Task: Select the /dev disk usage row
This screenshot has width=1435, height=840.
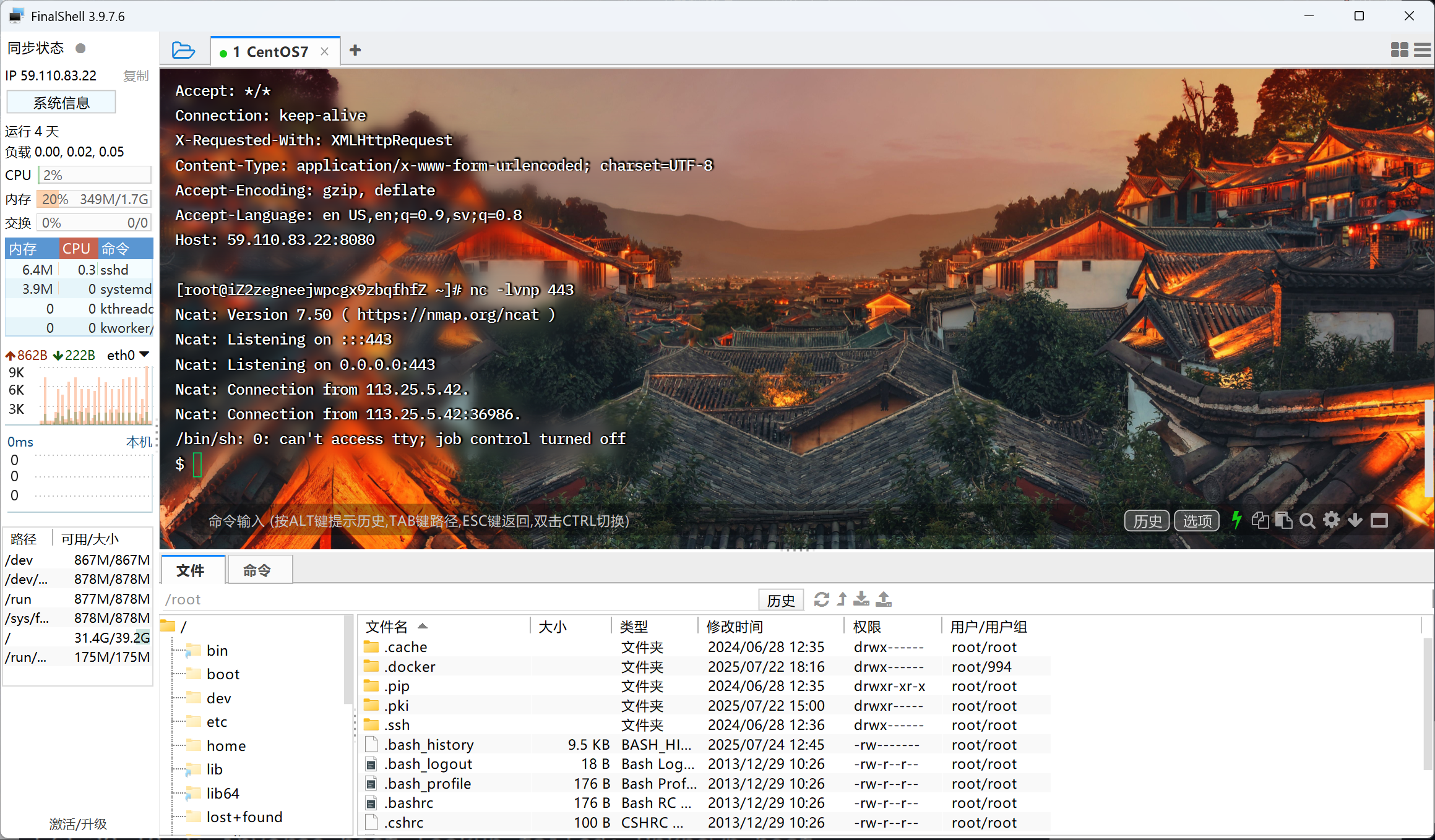Action: (x=78, y=560)
